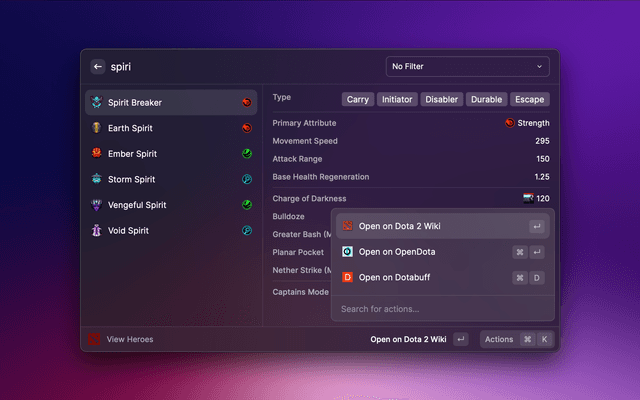Image resolution: width=640 pixels, height=400 pixels.
Task: Click the Carry role tag
Action: tap(358, 99)
